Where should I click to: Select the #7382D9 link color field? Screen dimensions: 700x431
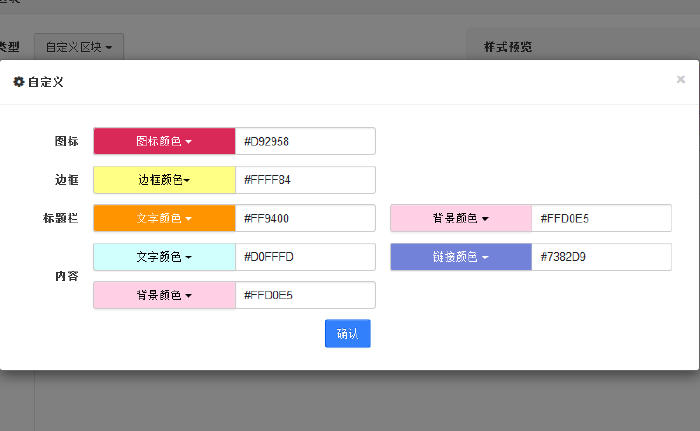(601, 257)
